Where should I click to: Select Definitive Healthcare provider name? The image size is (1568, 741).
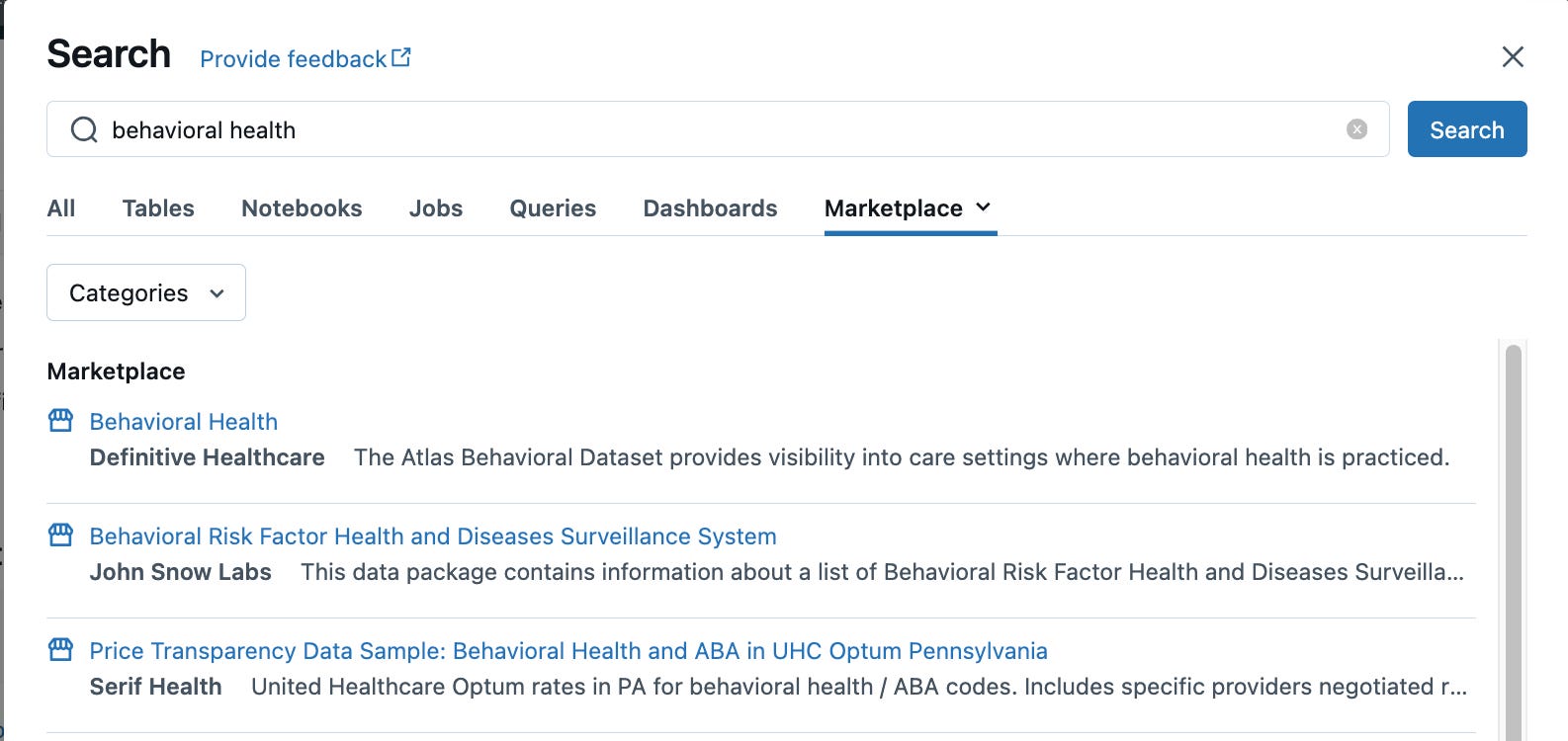[208, 457]
